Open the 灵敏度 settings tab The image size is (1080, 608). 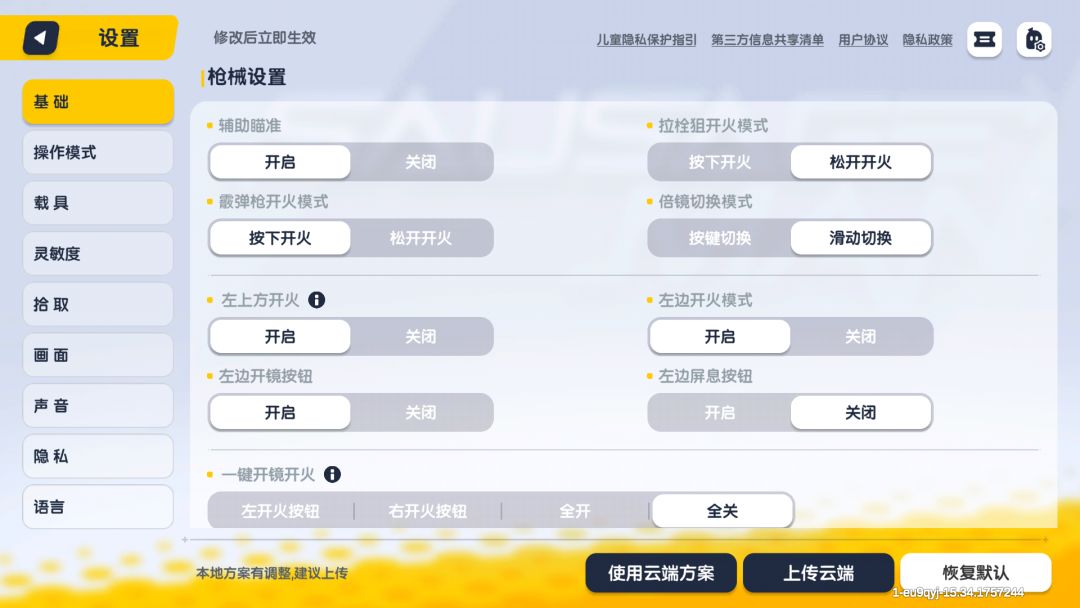click(x=98, y=253)
